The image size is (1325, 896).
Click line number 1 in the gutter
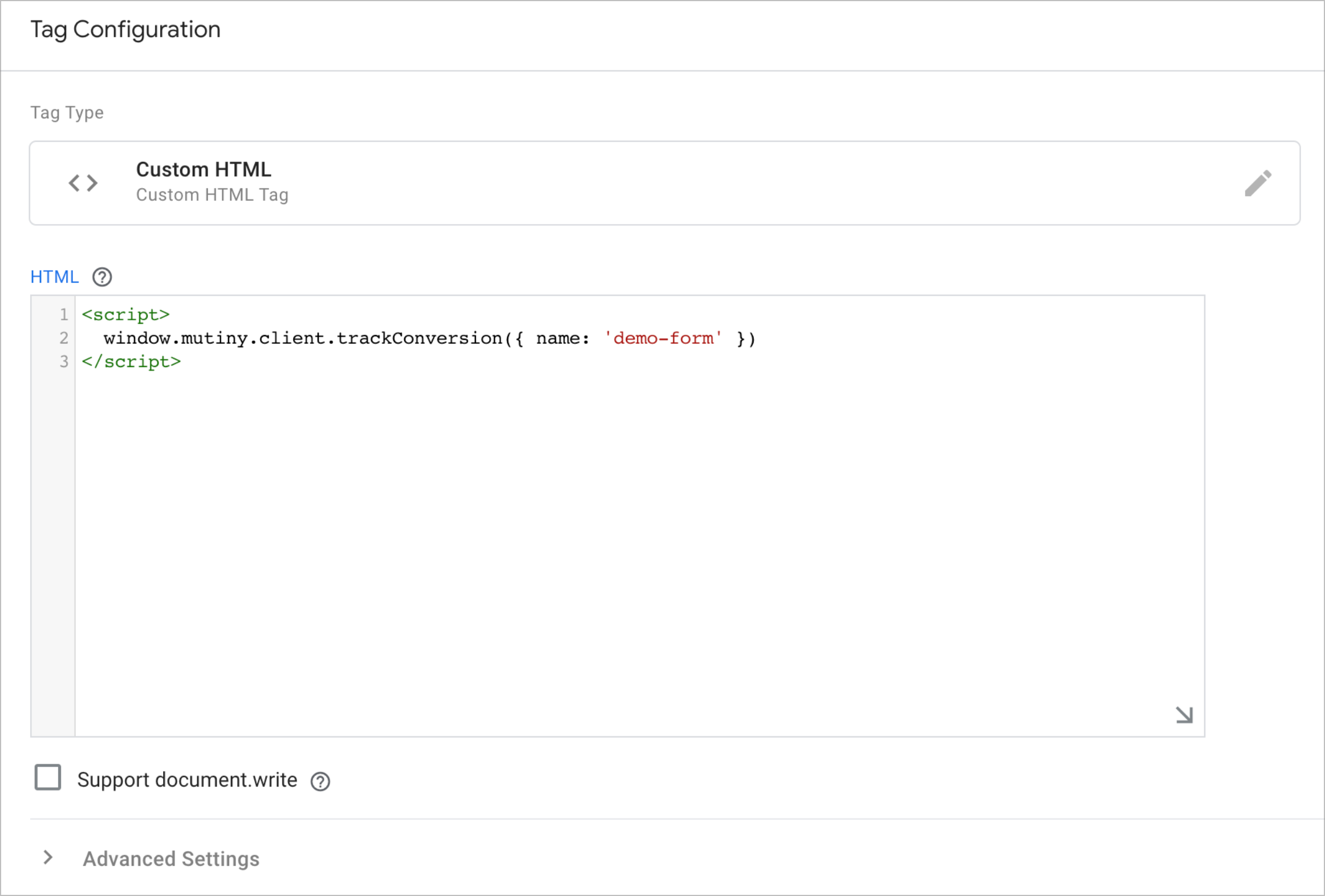click(64, 315)
